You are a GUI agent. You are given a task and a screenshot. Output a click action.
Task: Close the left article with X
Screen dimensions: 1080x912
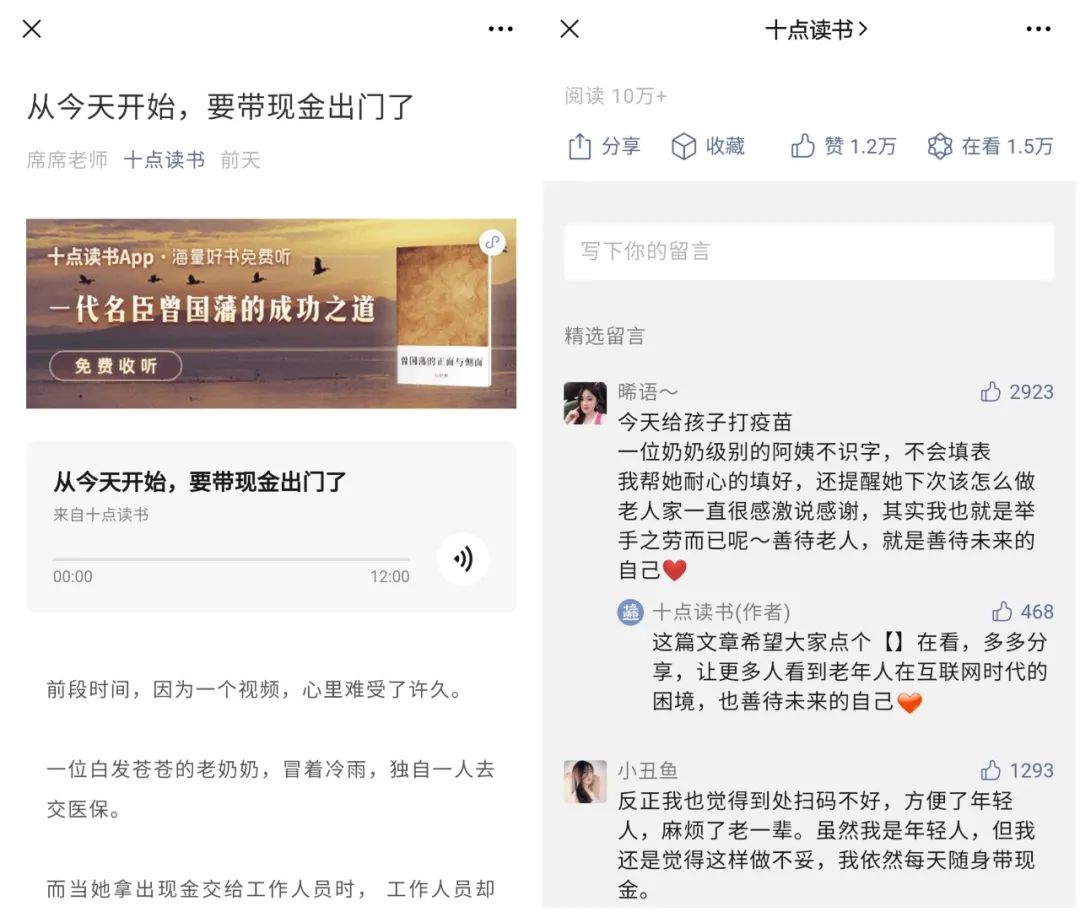pyautogui.click(x=32, y=29)
